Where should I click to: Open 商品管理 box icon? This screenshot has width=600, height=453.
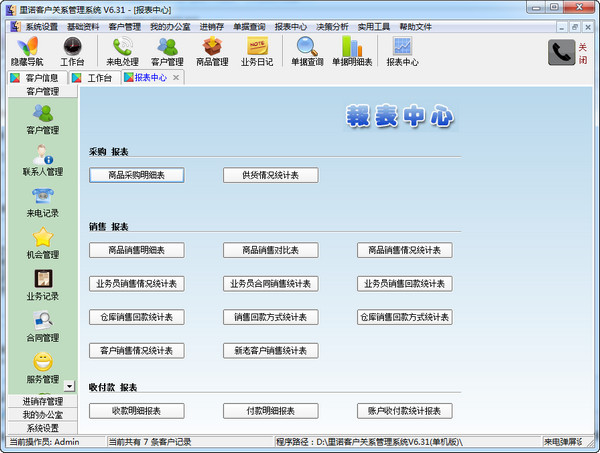212,51
